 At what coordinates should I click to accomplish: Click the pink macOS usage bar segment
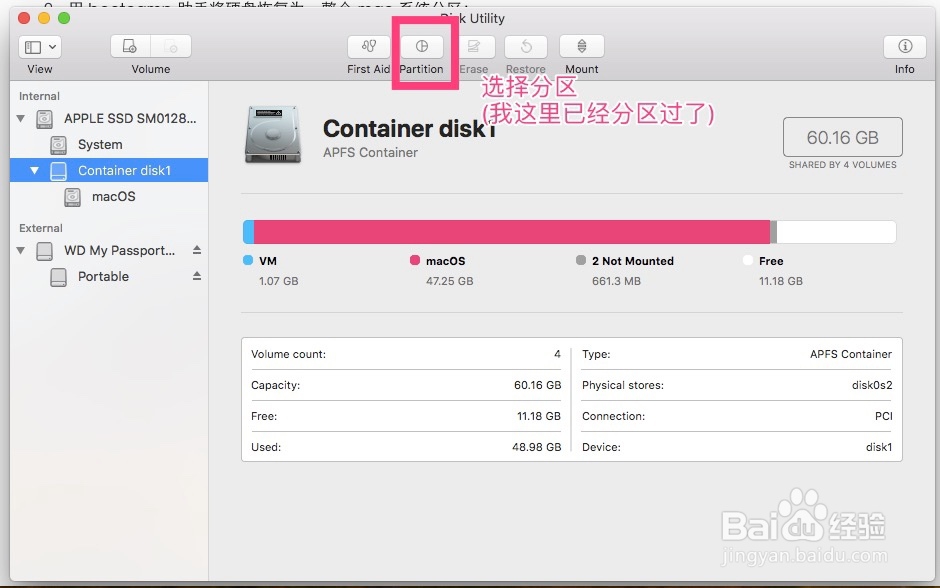tap(512, 232)
